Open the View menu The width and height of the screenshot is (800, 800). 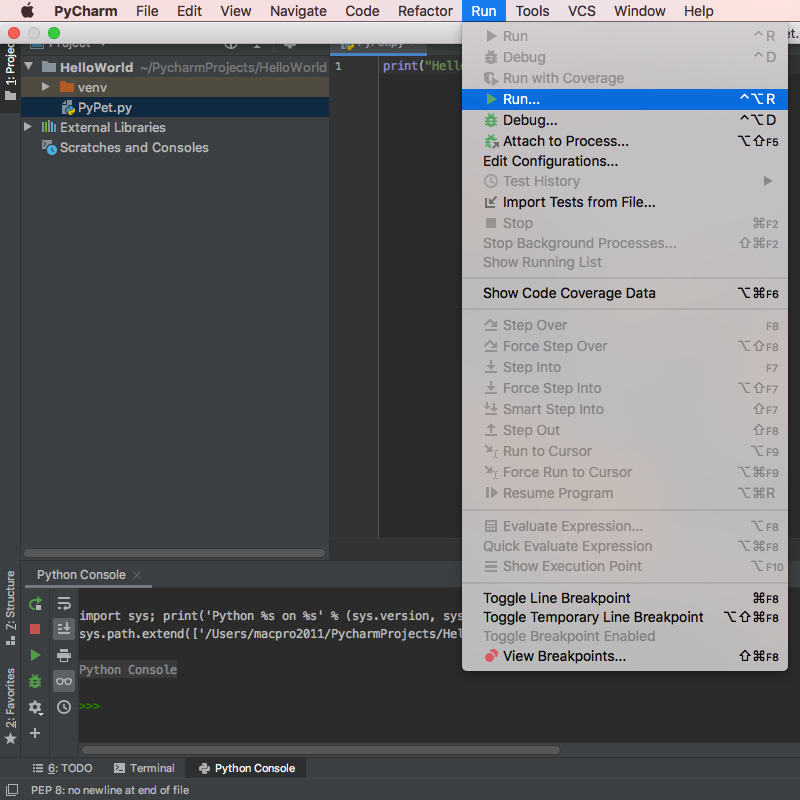(236, 11)
